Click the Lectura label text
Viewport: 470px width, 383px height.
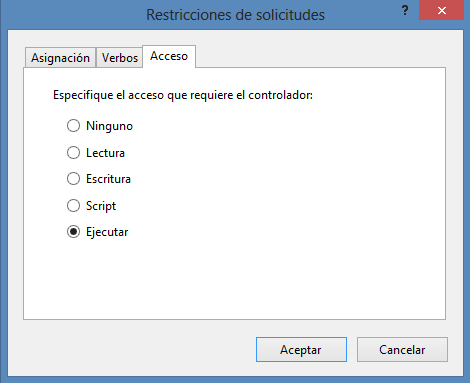105,153
